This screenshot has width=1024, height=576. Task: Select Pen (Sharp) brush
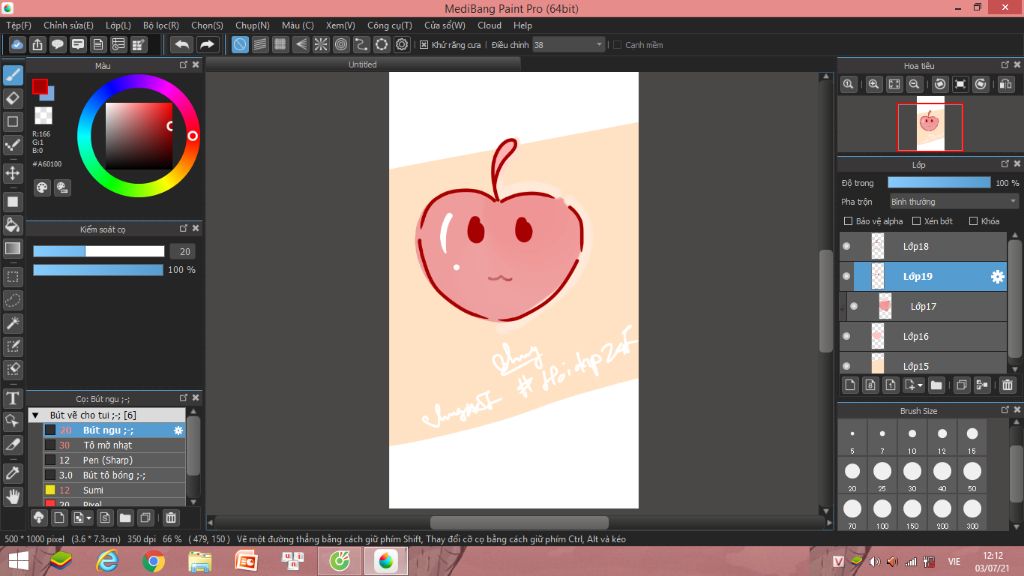[114, 460]
